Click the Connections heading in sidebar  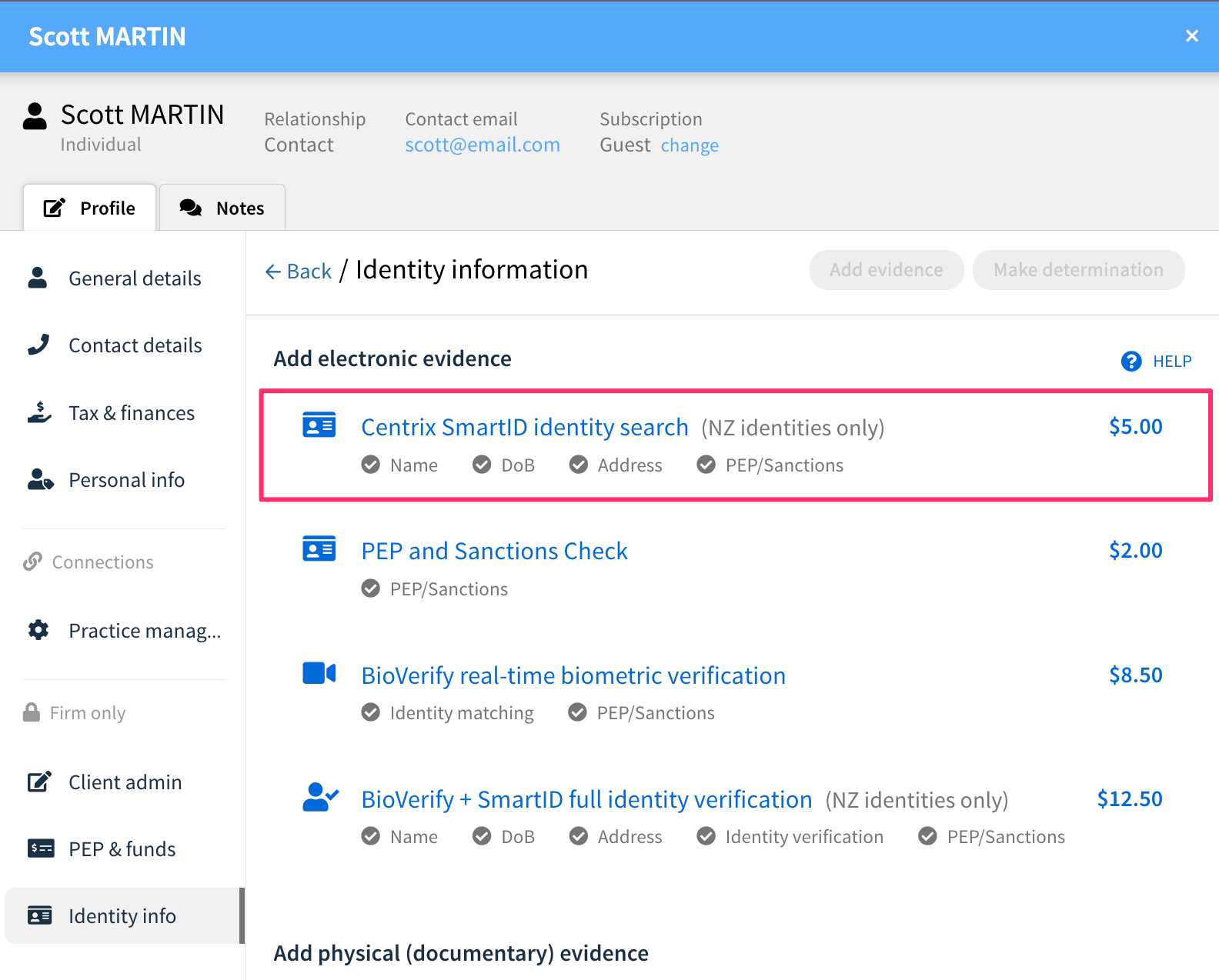103,562
